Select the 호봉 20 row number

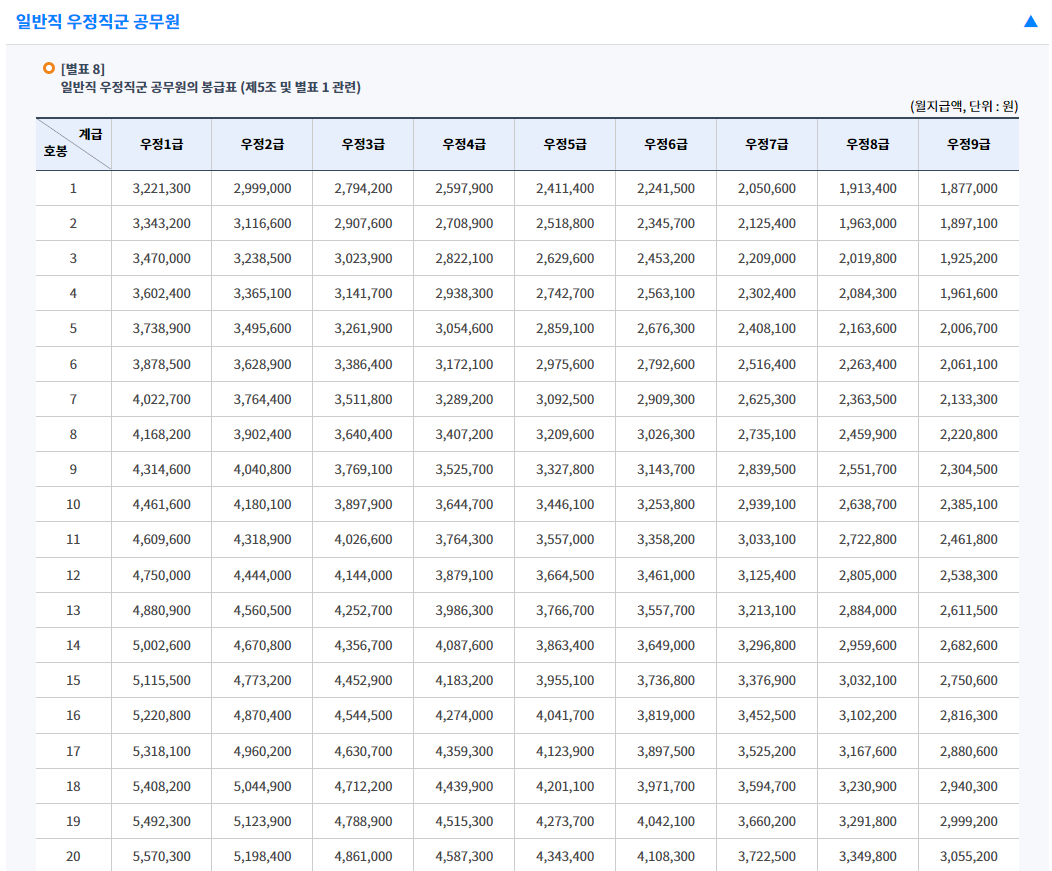click(x=73, y=856)
